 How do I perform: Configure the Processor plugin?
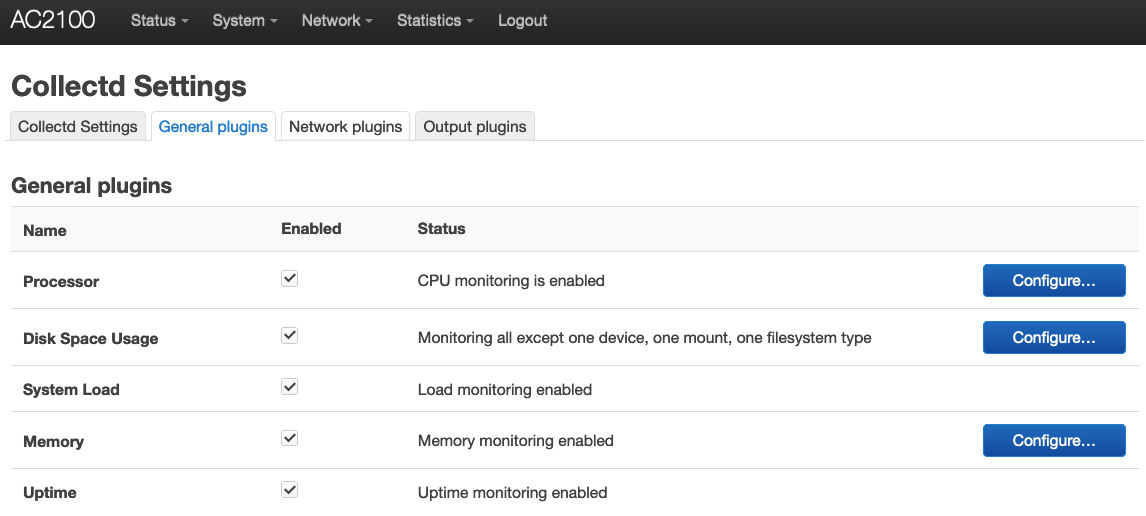tap(1054, 281)
